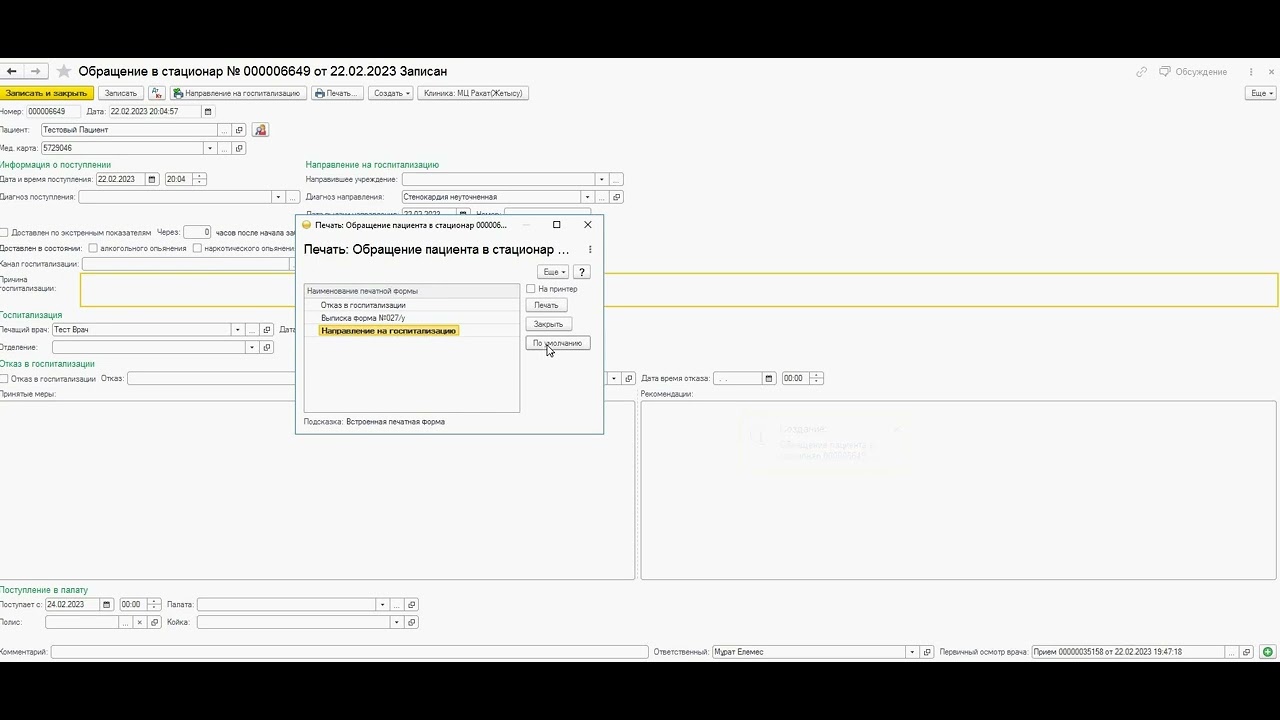Open calendar for Дата field
This screenshot has height=720, width=1280.
[x=208, y=112]
